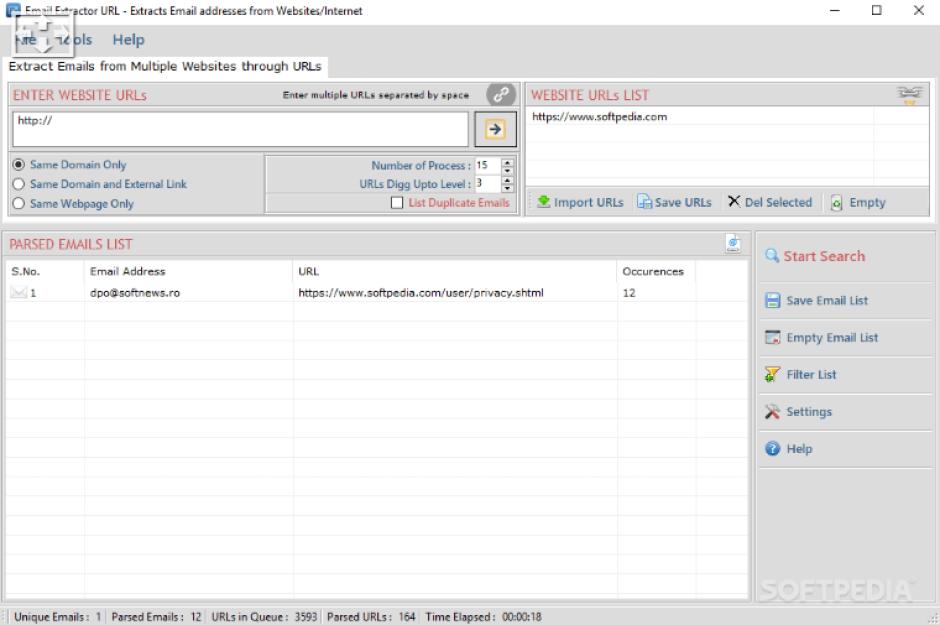
Task: Click URLs in Queue status entry
Action: (x=264, y=617)
